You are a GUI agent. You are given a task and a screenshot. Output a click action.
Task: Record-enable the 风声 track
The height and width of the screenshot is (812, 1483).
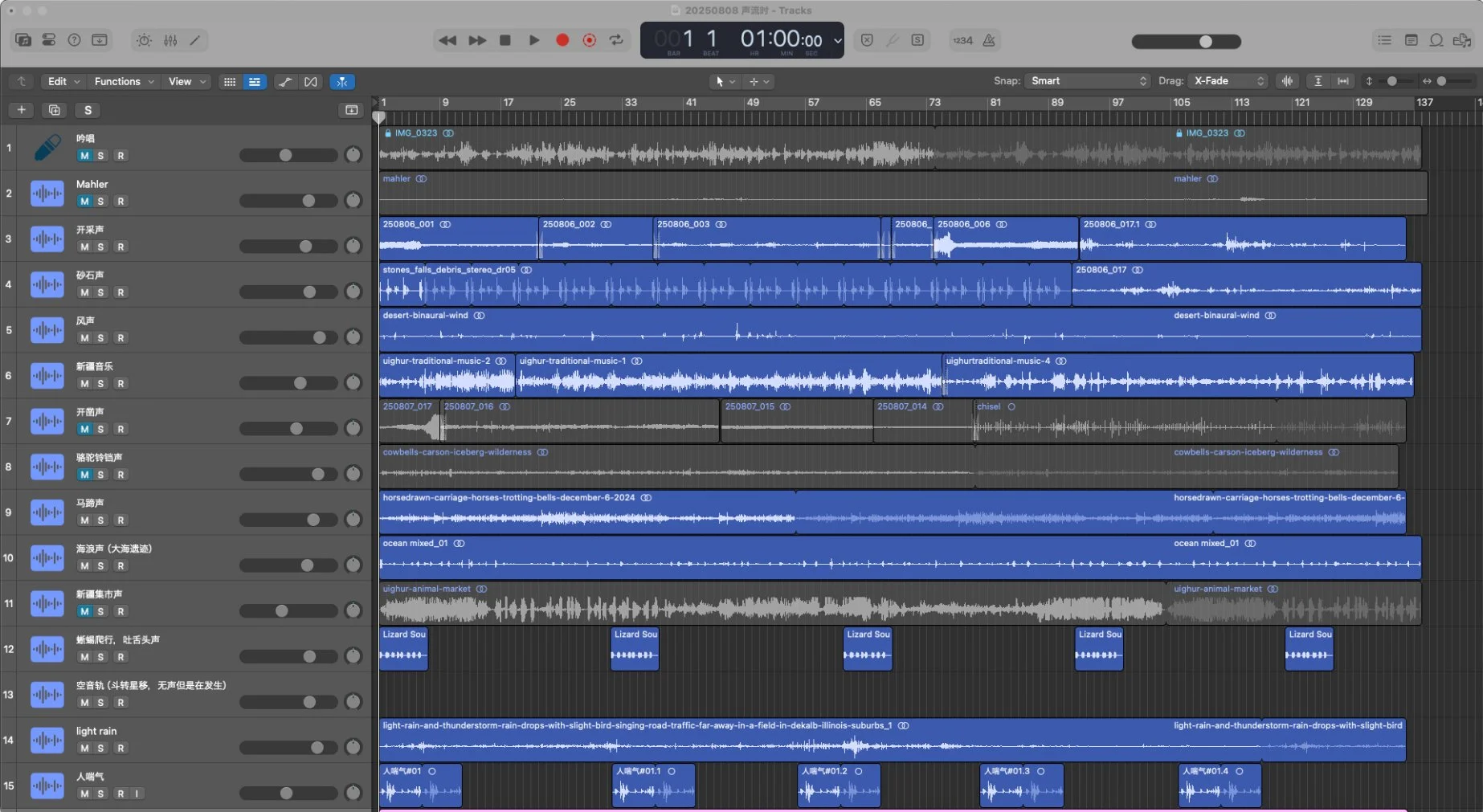pyautogui.click(x=121, y=338)
